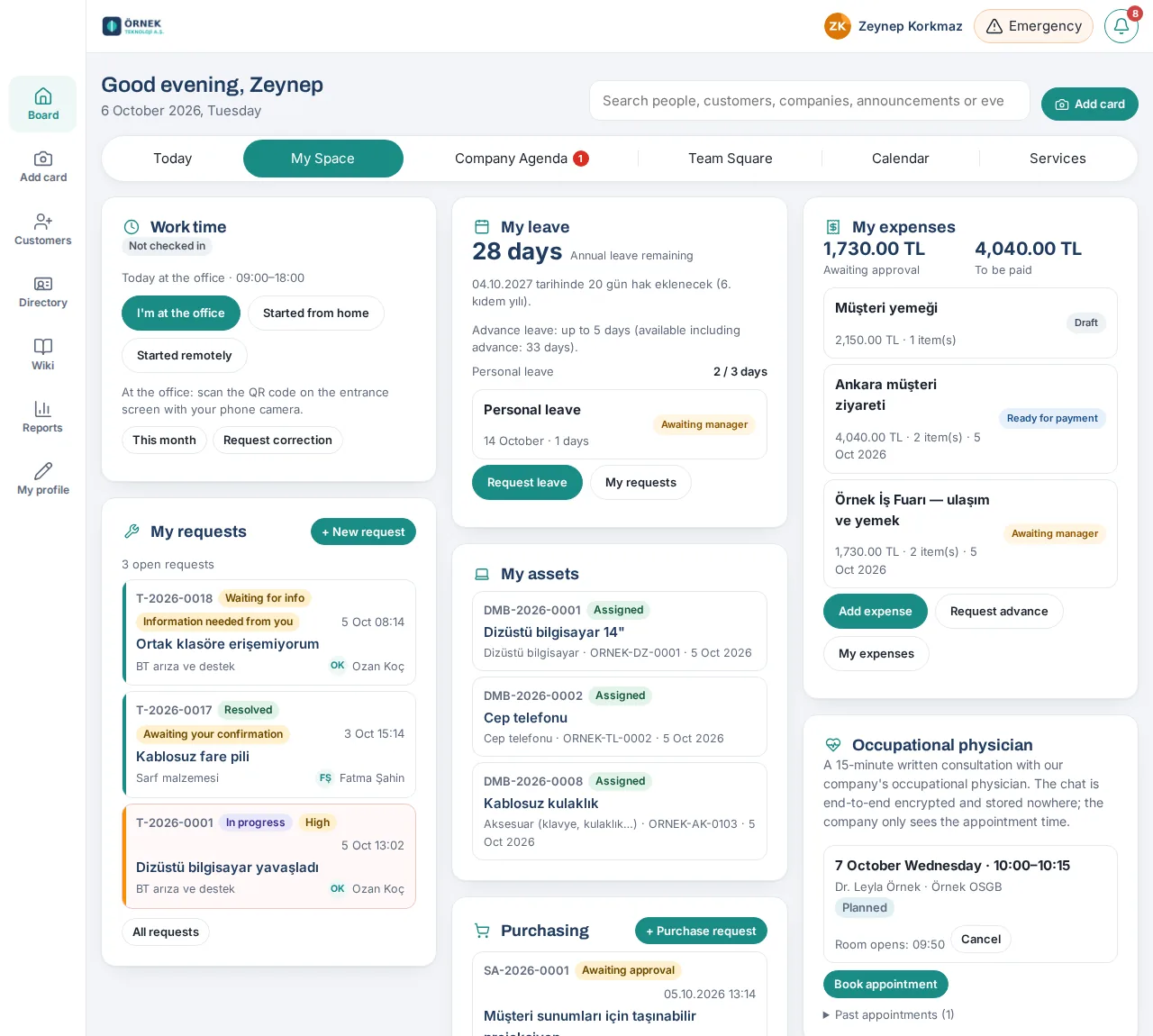Viewport: 1153px width, 1036px height.
Task: Open My profile pencil icon
Action: (42, 471)
